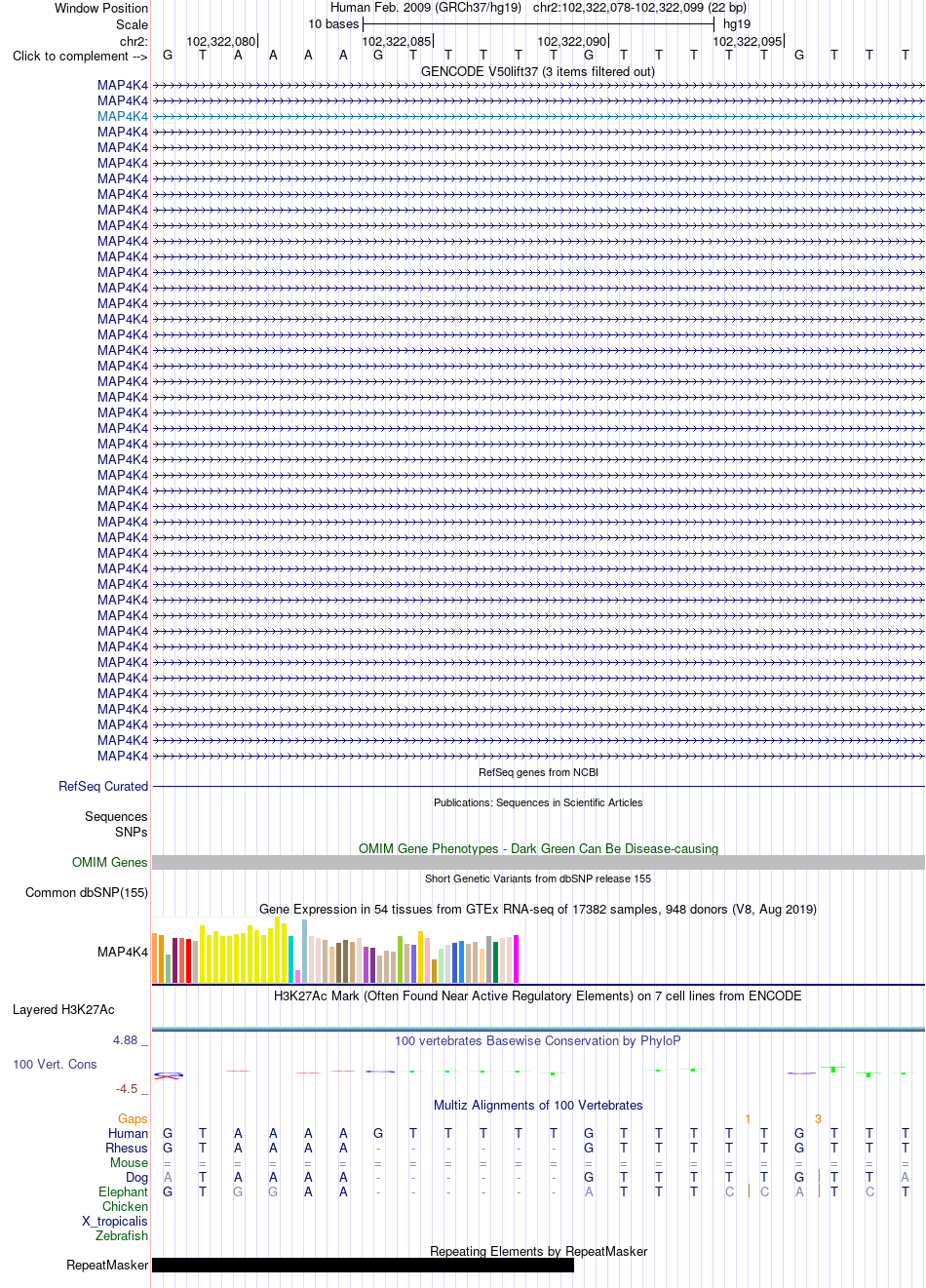Image resolution: width=926 pixels, height=1288 pixels.
Task: Click the orange gap count '1' marker
Action: coord(748,1119)
